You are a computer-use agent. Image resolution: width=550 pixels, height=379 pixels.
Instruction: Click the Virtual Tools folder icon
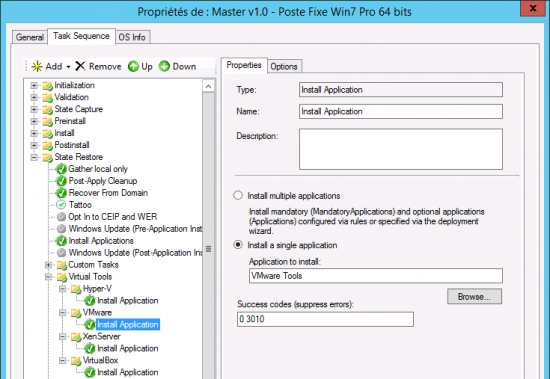62,277
